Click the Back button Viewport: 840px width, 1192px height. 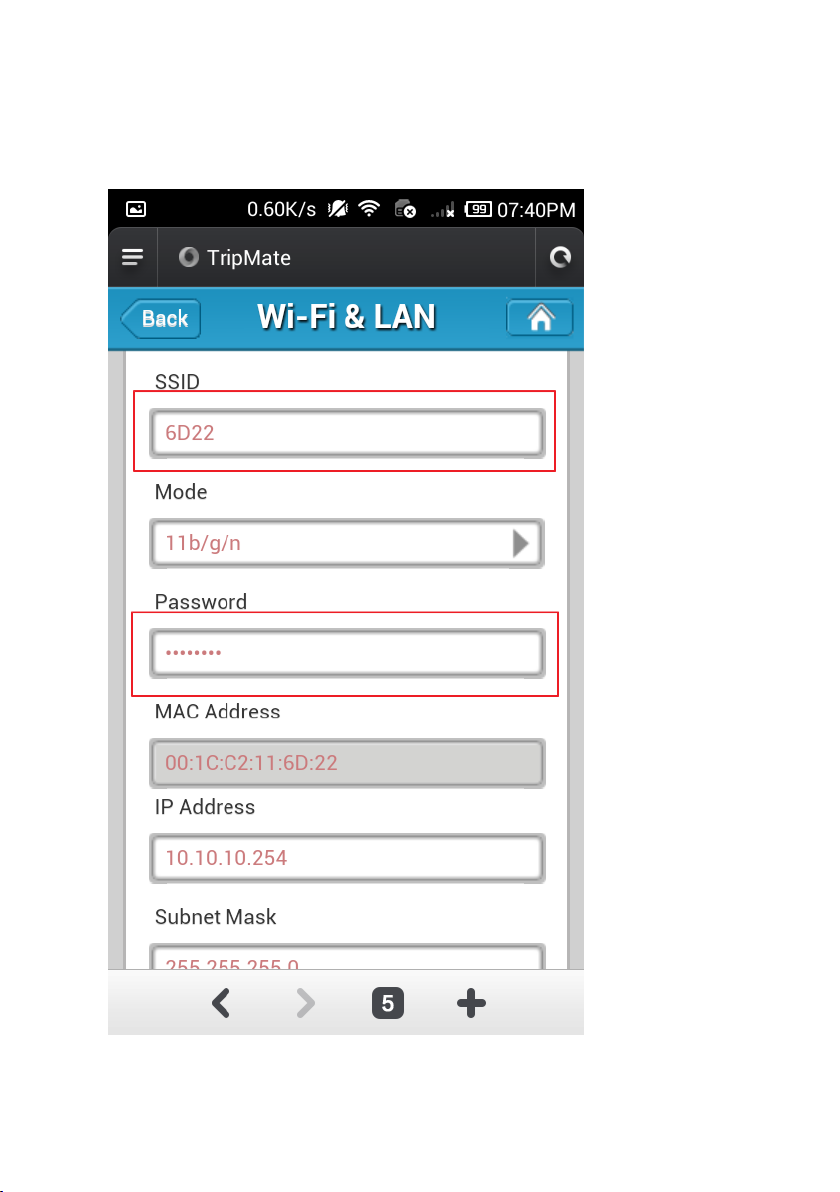[x=160, y=319]
